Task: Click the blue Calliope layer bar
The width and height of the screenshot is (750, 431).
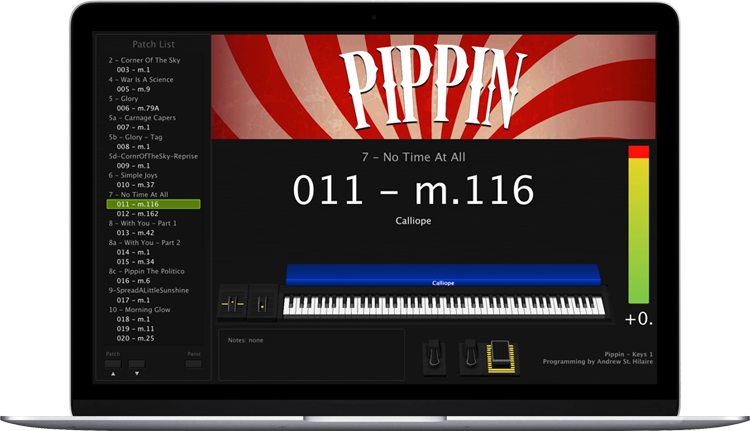Action: point(443,275)
